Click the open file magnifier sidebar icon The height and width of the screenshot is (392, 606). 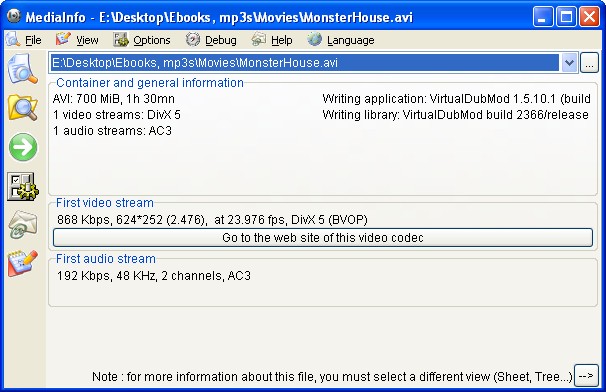click(x=23, y=69)
